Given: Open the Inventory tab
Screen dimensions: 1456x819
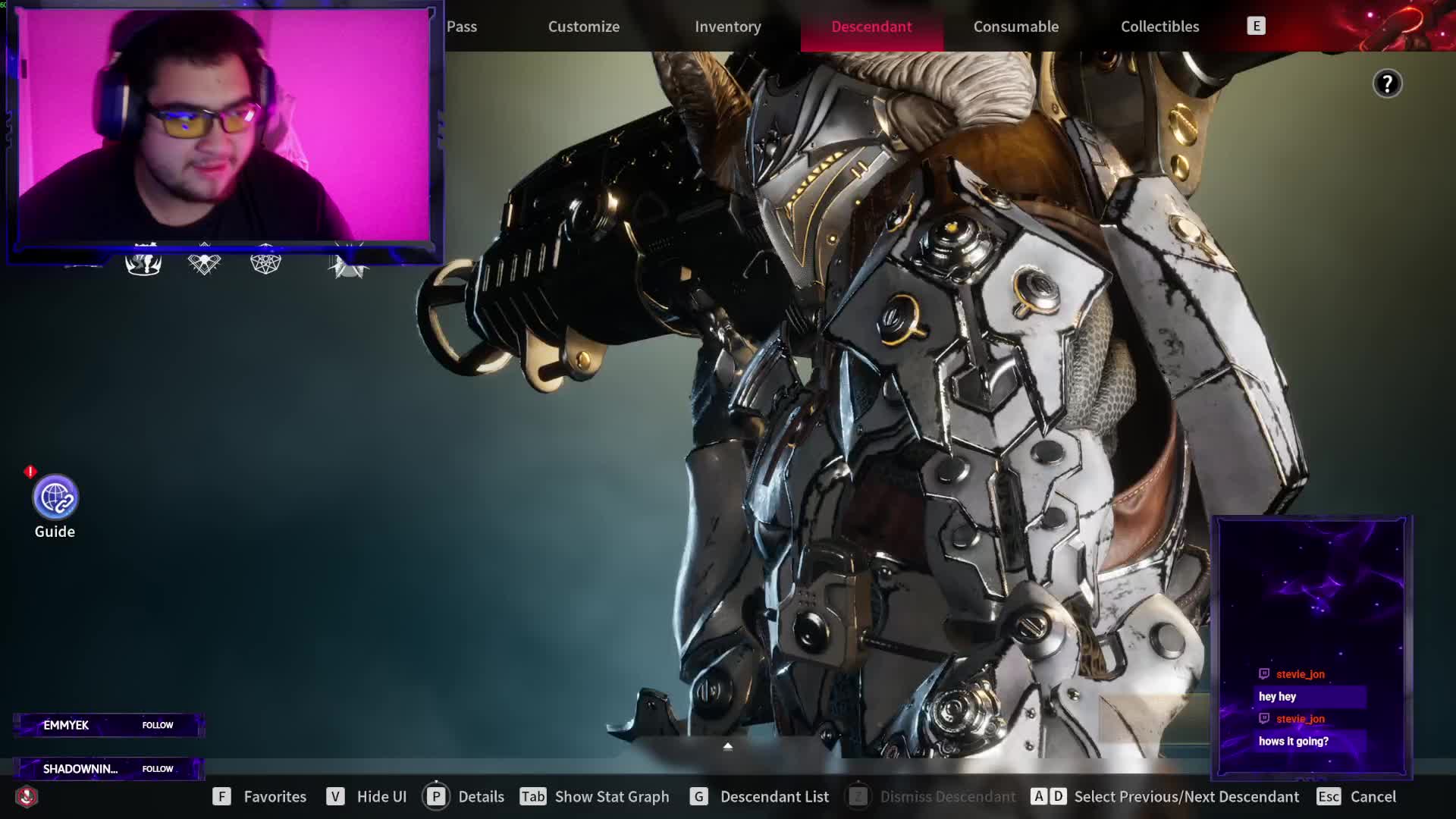Looking at the screenshot, I should [x=728, y=27].
